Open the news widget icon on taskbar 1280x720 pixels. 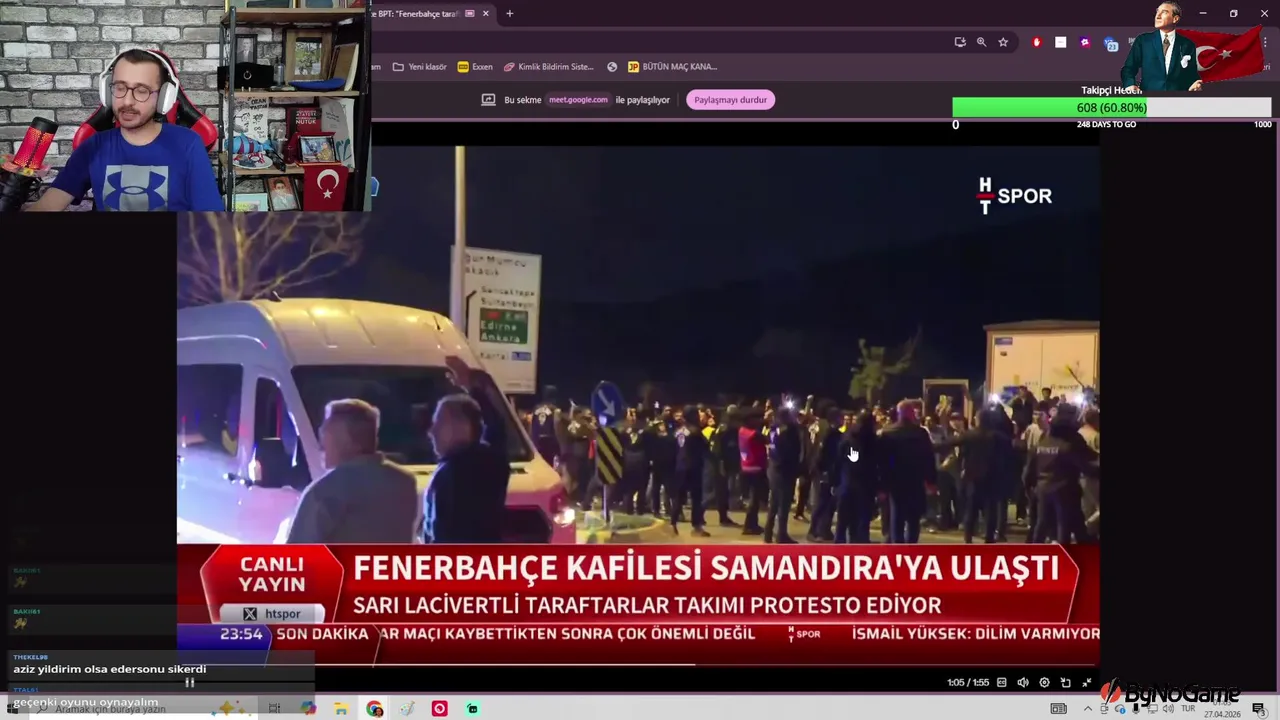[x=1058, y=709]
